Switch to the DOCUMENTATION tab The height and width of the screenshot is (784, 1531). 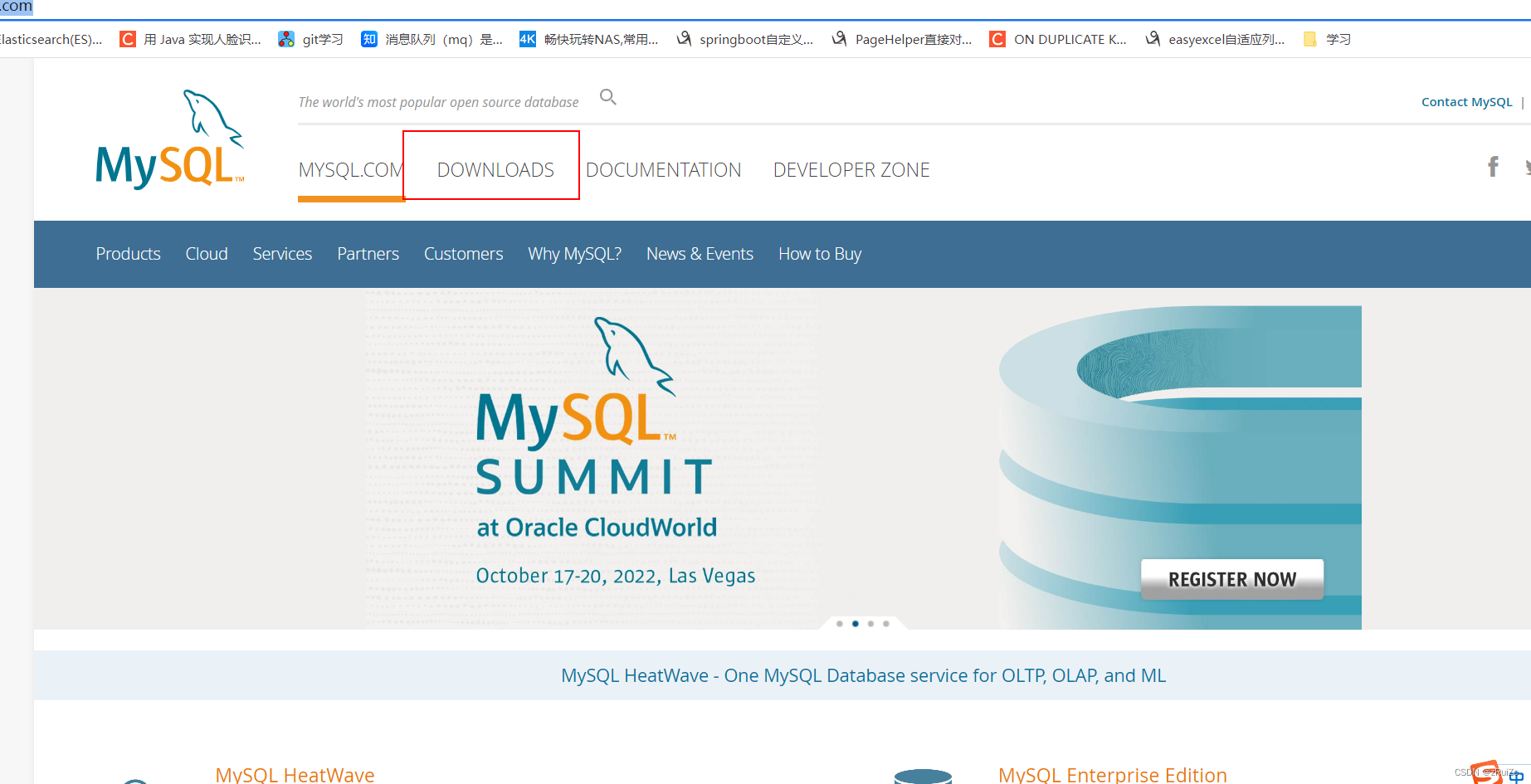[663, 170]
